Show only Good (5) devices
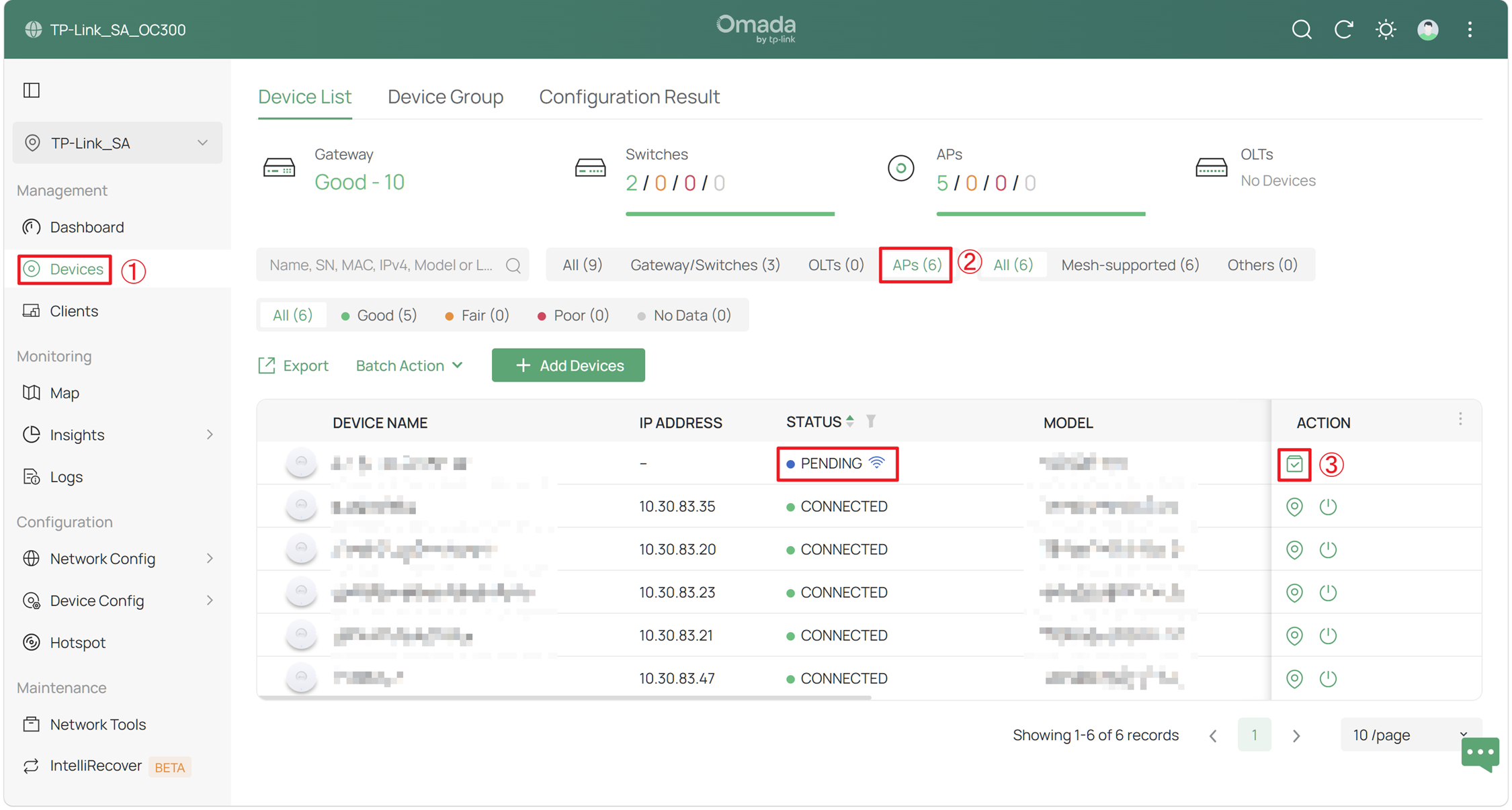The height and width of the screenshot is (810, 1512). click(379, 316)
